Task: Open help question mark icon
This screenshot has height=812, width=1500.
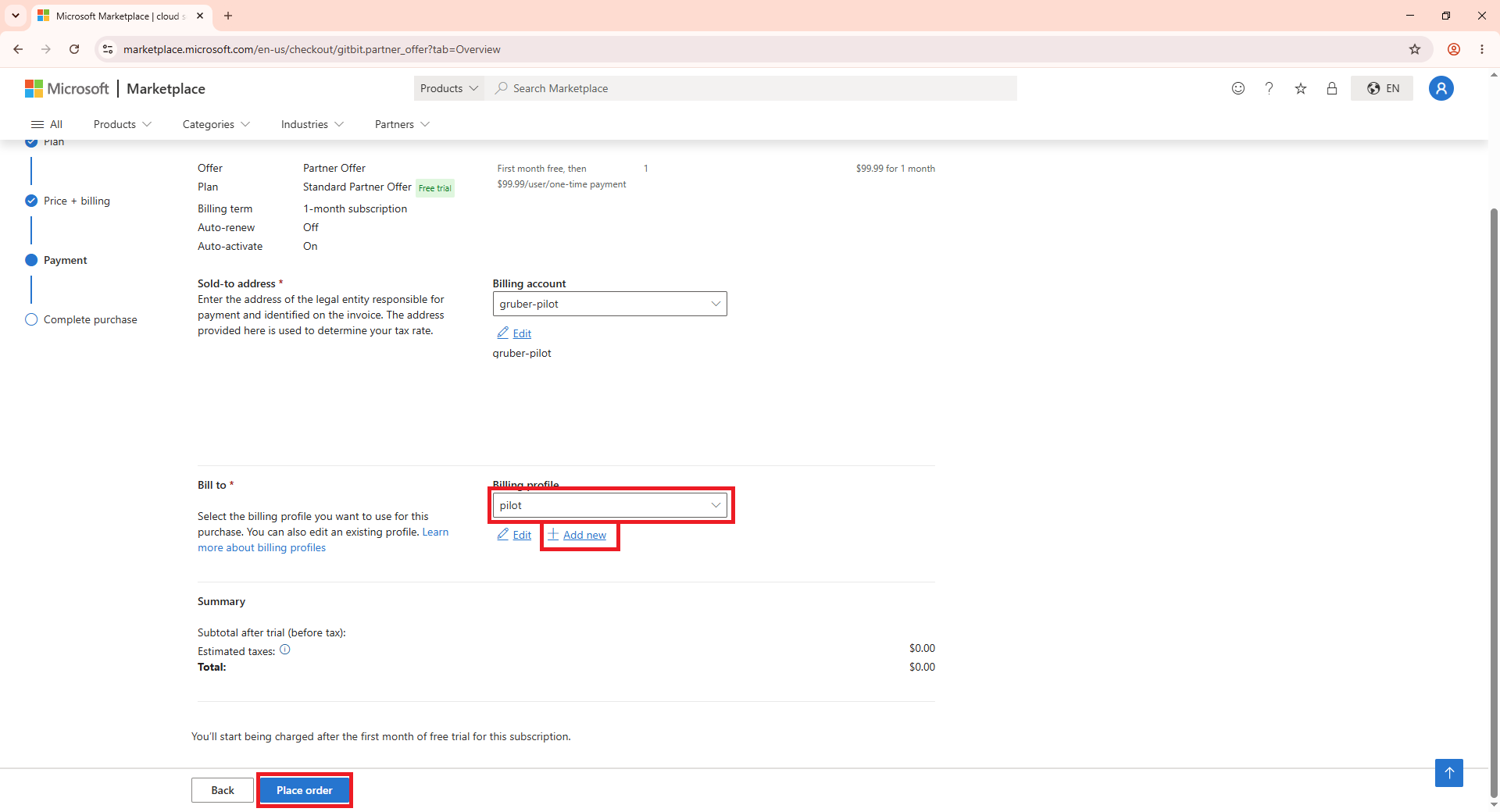Action: tap(1270, 88)
